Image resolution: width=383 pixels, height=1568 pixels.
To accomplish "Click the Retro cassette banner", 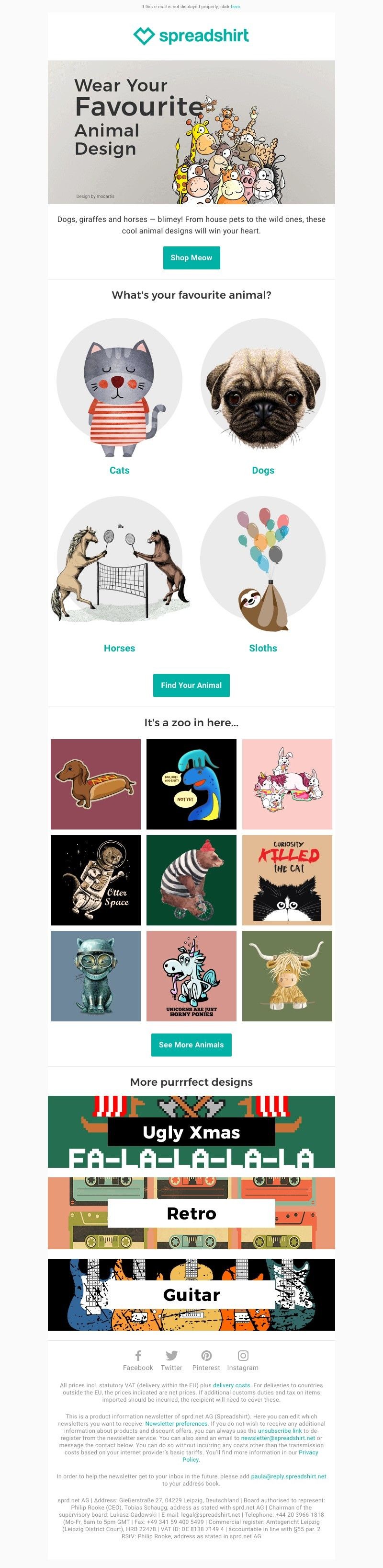I will click(191, 1213).
